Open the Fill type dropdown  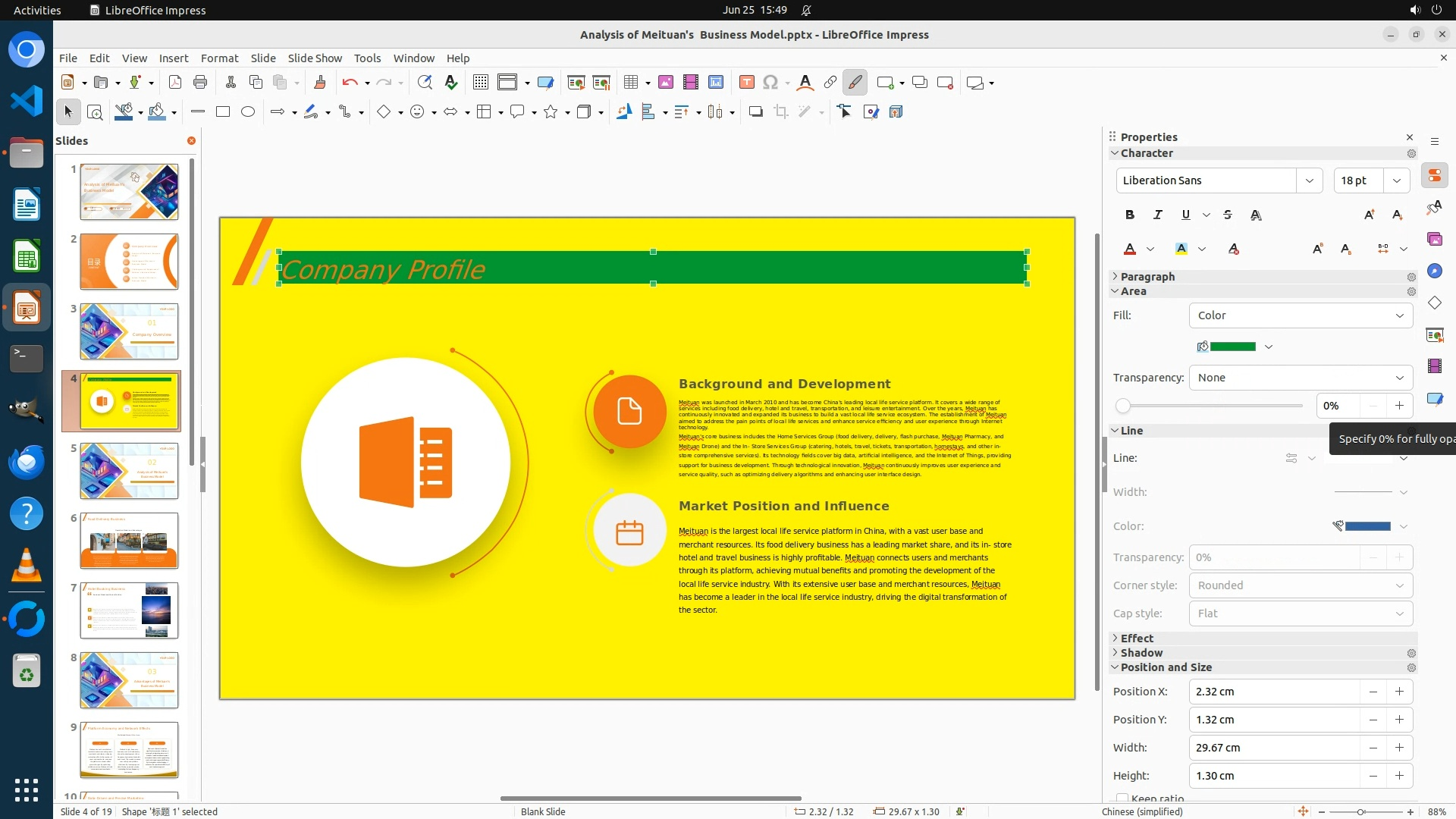1301,315
